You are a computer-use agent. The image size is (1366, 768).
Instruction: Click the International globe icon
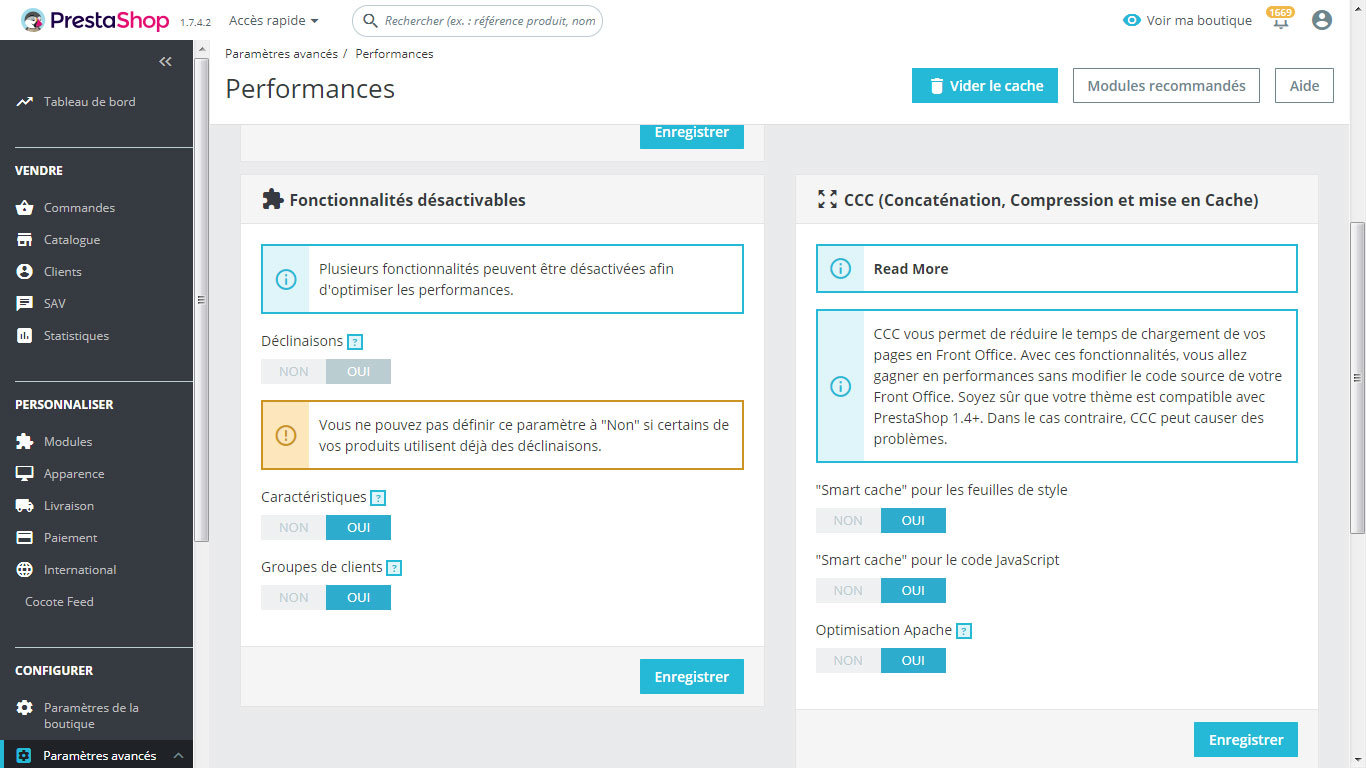(24, 570)
